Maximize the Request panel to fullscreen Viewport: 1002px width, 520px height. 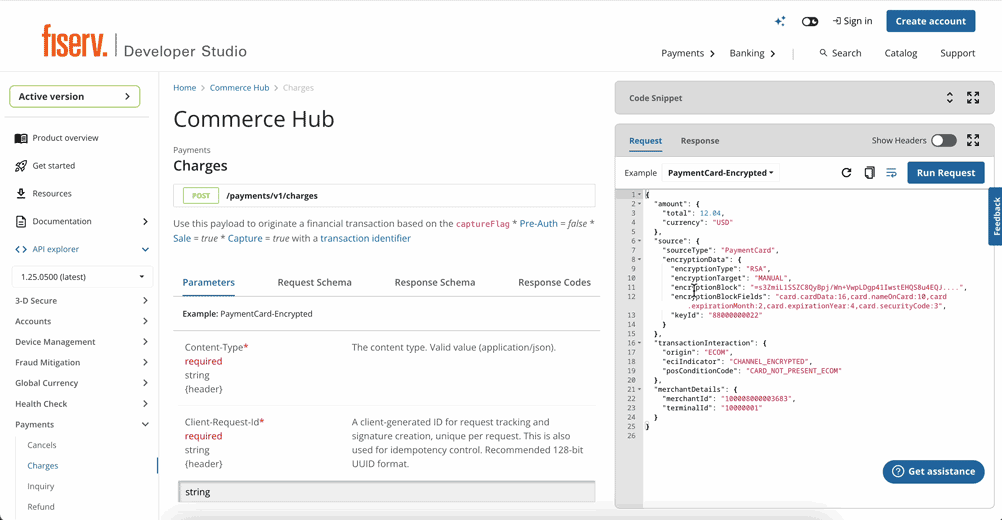973,141
